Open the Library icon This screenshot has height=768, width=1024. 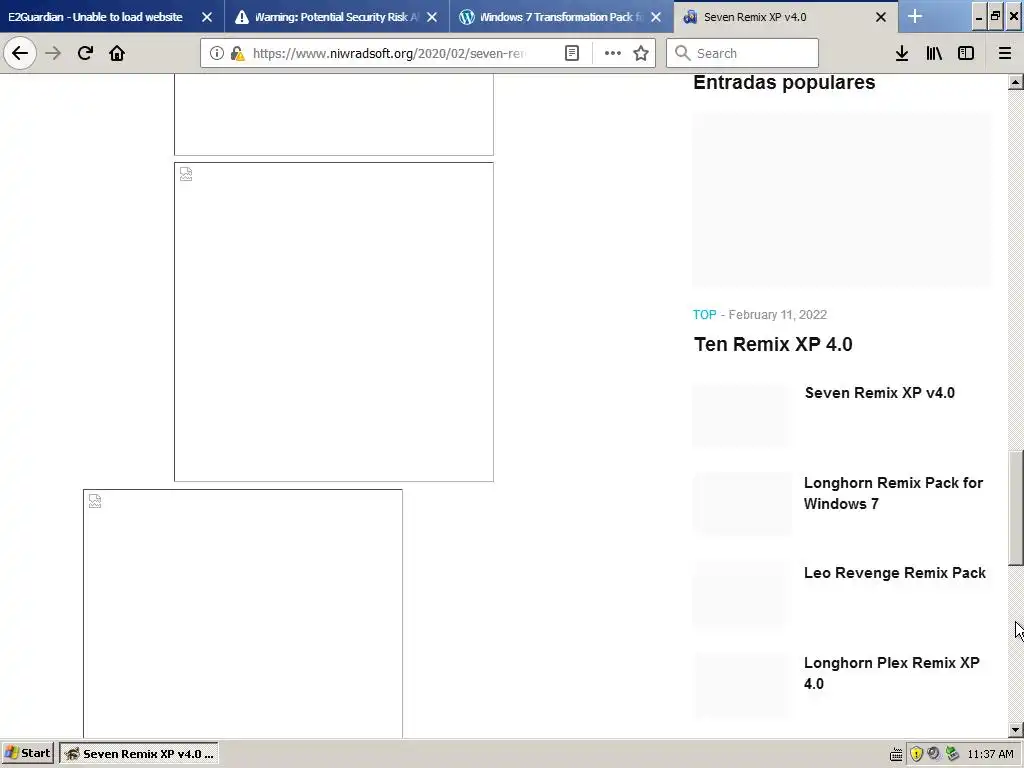click(x=934, y=53)
